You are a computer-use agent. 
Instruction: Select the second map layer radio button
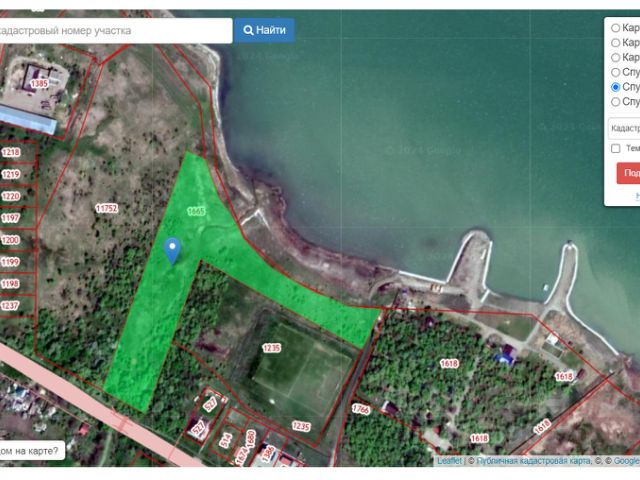(x=615, y=43)
